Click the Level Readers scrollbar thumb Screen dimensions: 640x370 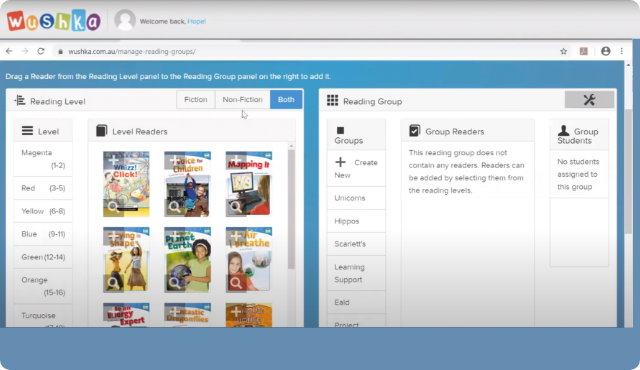[x=291, y=209]
